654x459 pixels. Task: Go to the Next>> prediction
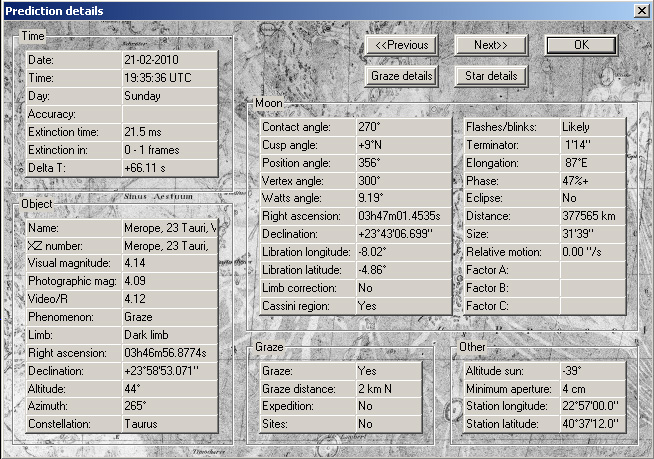tap(491, 45)
